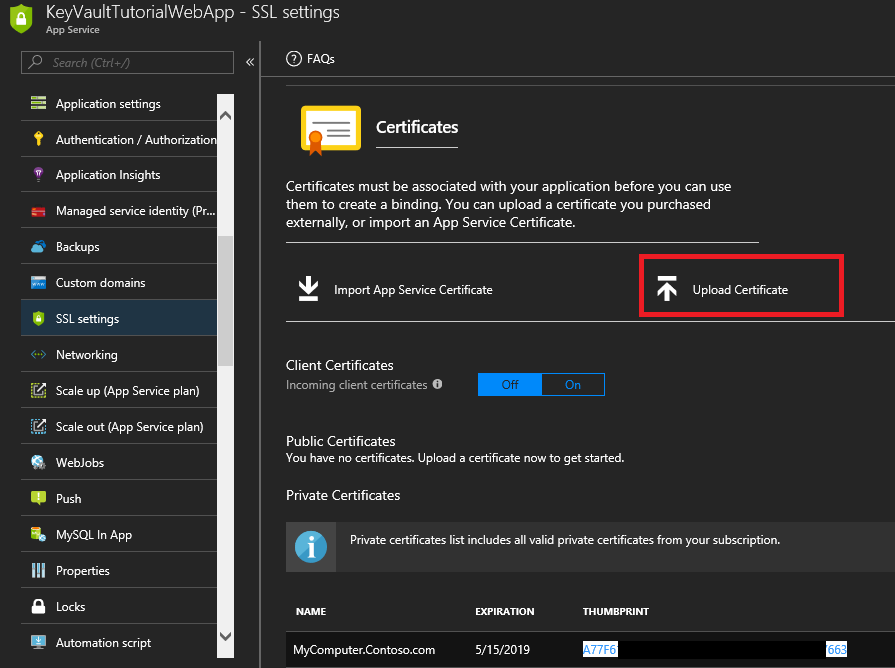
Task: Click the WebJobs globe icon
Action: coord(38,462)
